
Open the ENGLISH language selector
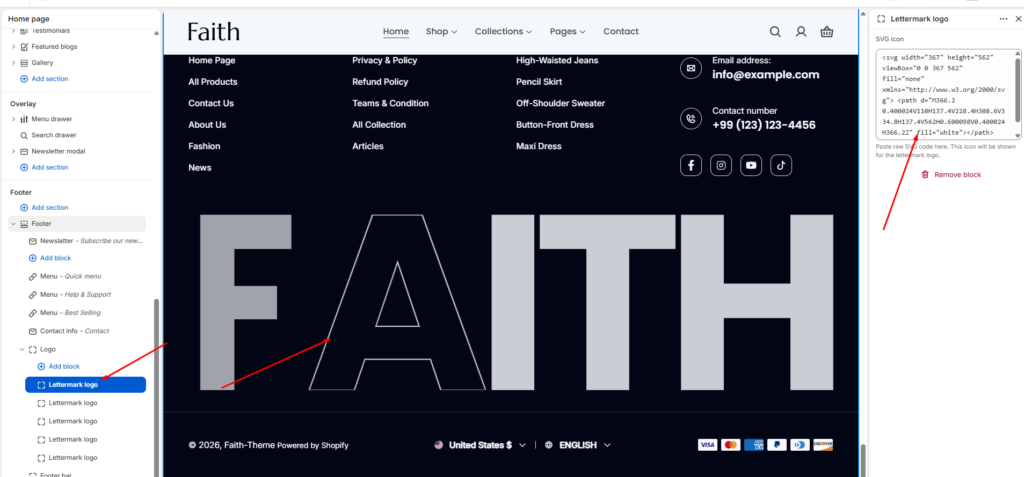pos(578,445)
